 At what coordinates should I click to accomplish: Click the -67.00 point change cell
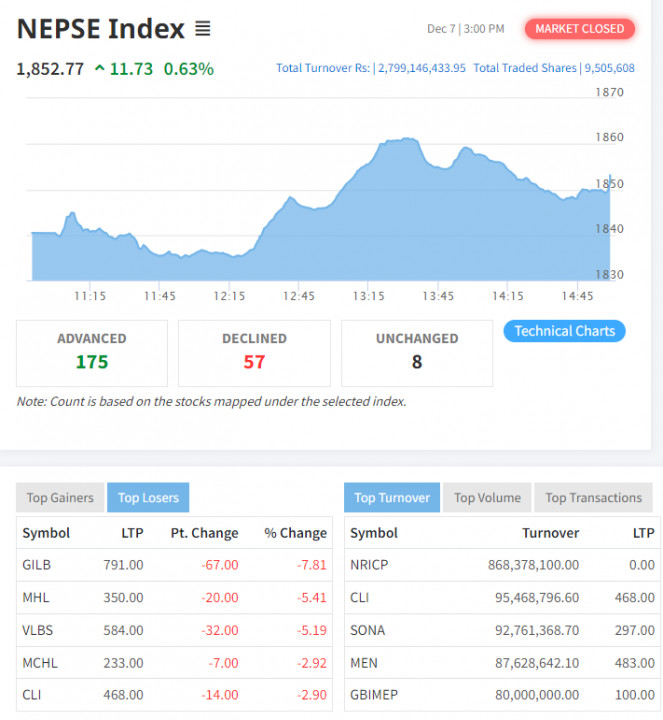click(x=219, y=564)
